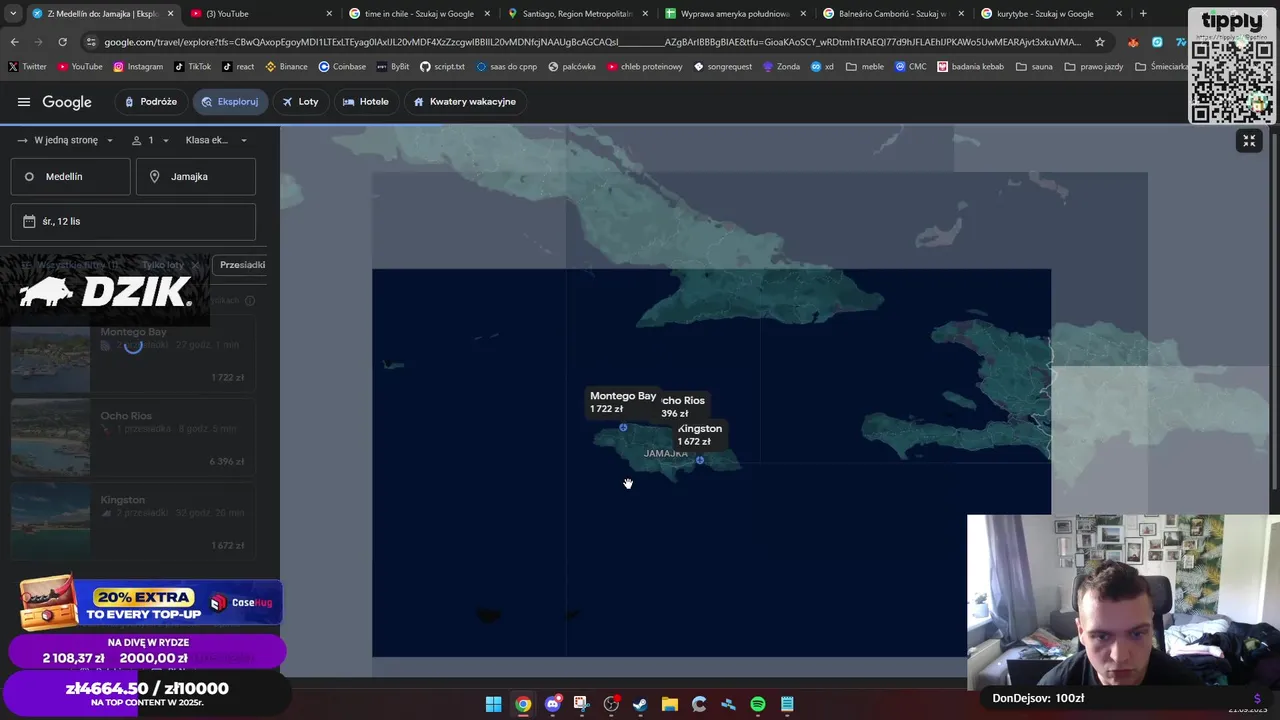Click the Ocho Rios map price label
The width and height of the screenshot is (1280, 720).
(683, 407)
